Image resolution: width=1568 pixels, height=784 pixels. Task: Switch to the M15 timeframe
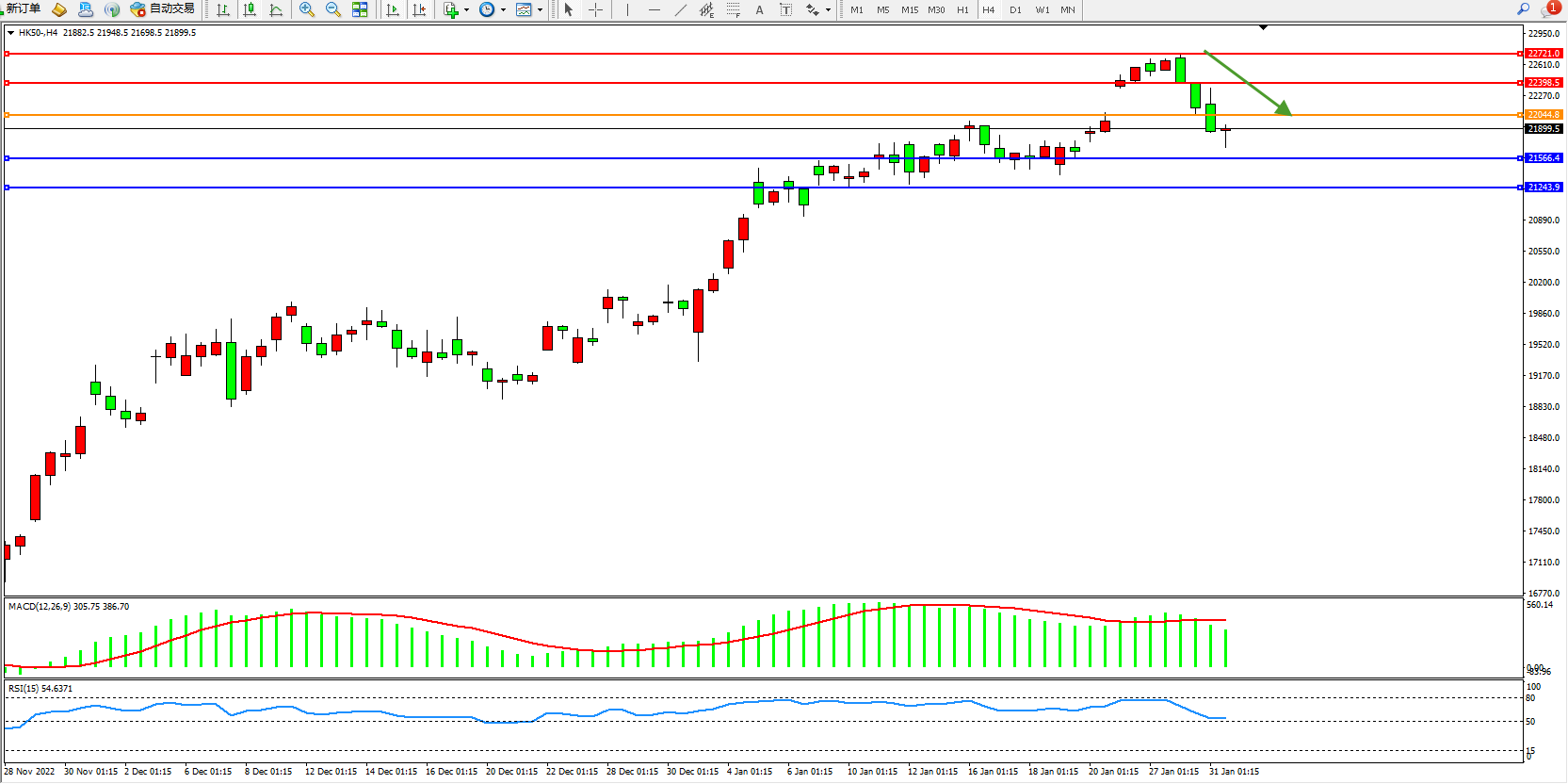[x=909, y=9]
